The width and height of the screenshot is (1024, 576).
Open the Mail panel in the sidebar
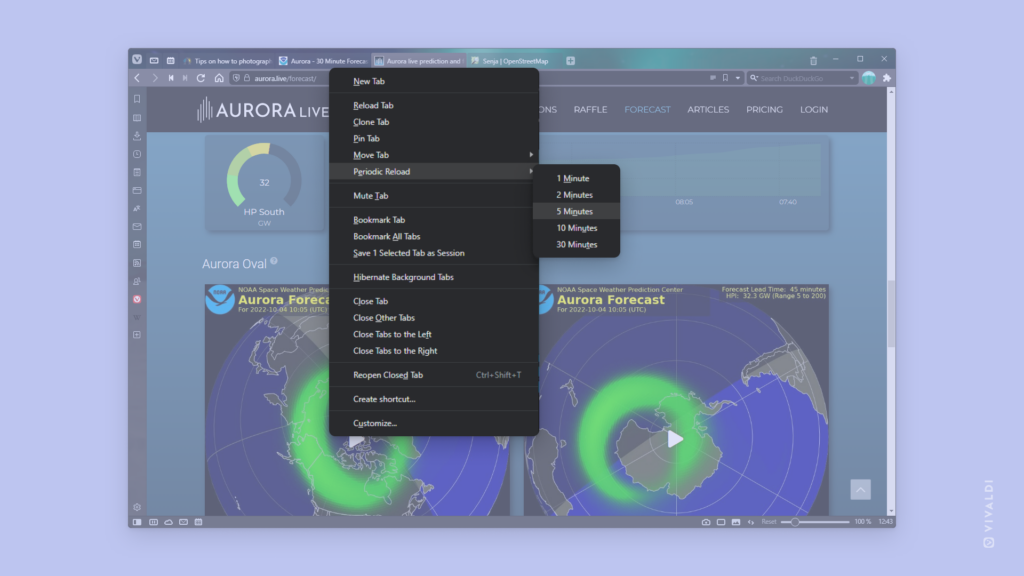pyautogui.click(x=137, y=227)
